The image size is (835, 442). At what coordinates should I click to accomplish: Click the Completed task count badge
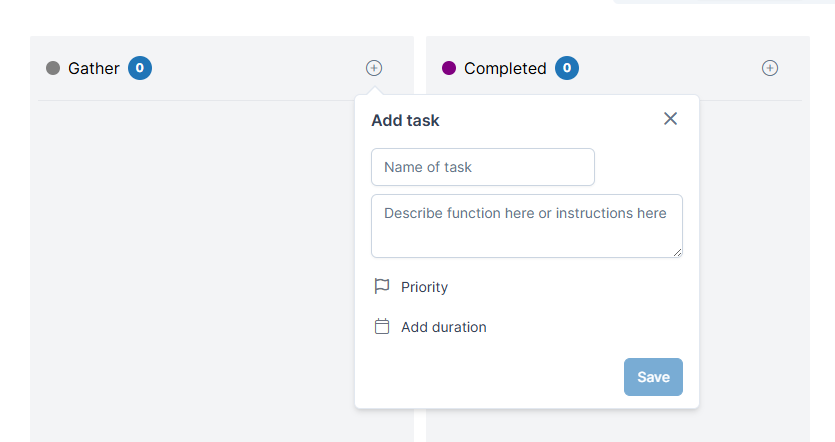(567, 68)
